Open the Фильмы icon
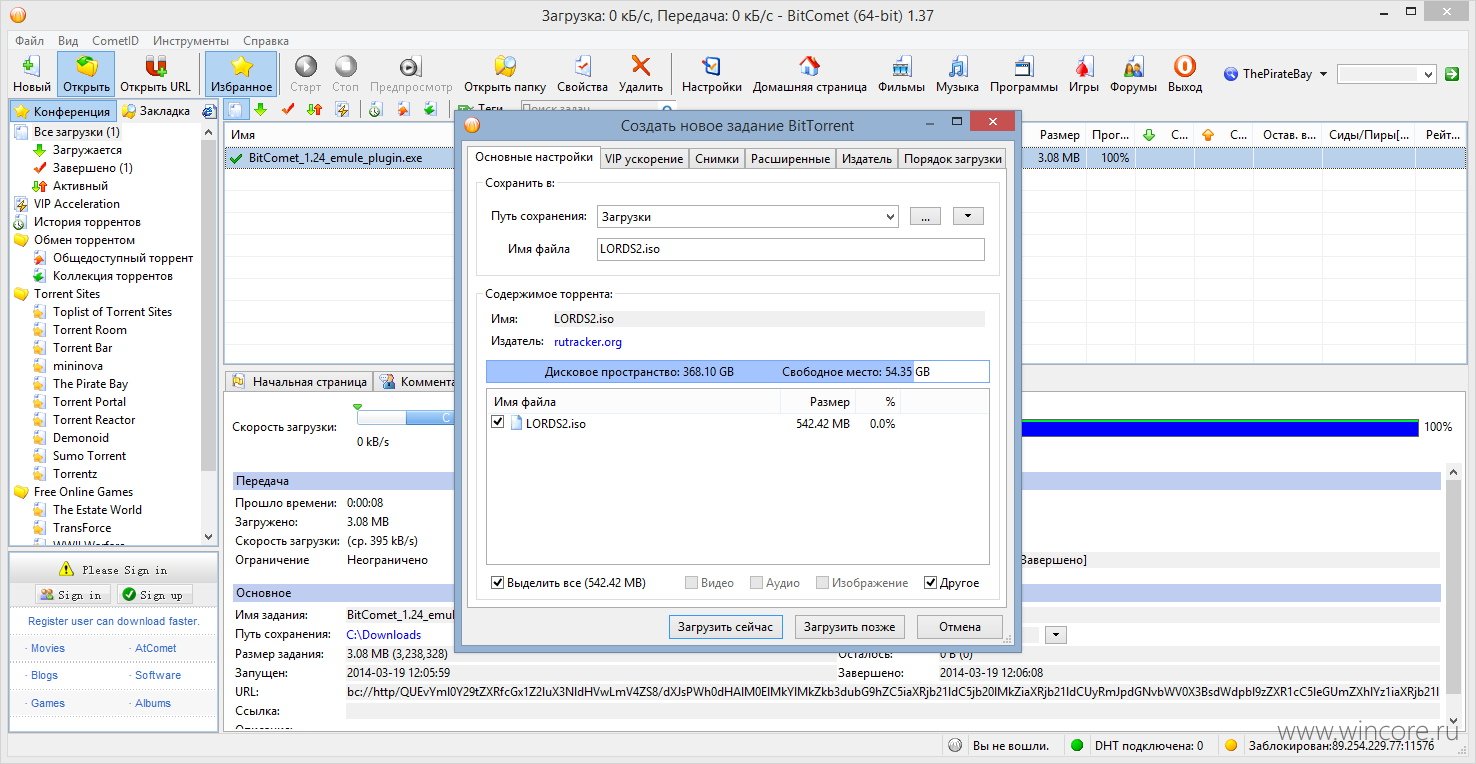The height and width of the screenshot is (764, 1476). click(901, 67)
